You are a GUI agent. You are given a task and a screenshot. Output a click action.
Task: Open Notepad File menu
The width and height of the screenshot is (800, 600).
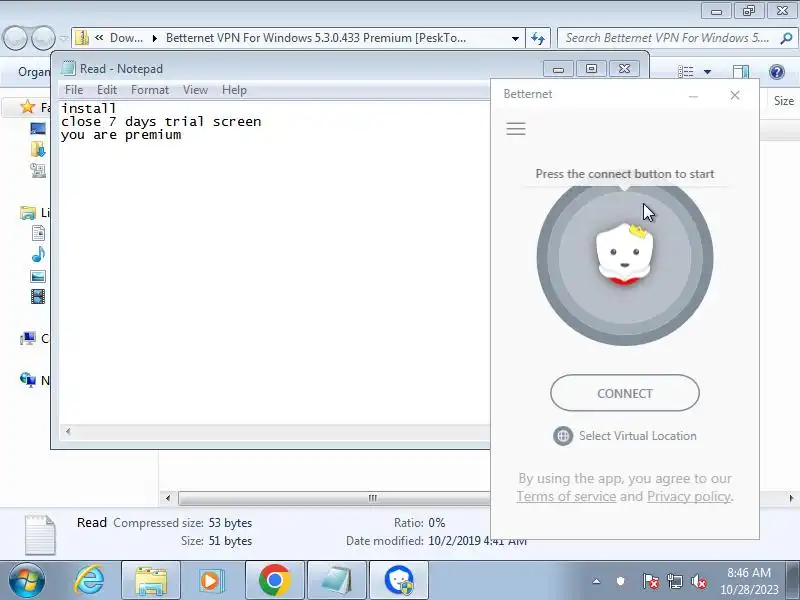coord(74,90)
